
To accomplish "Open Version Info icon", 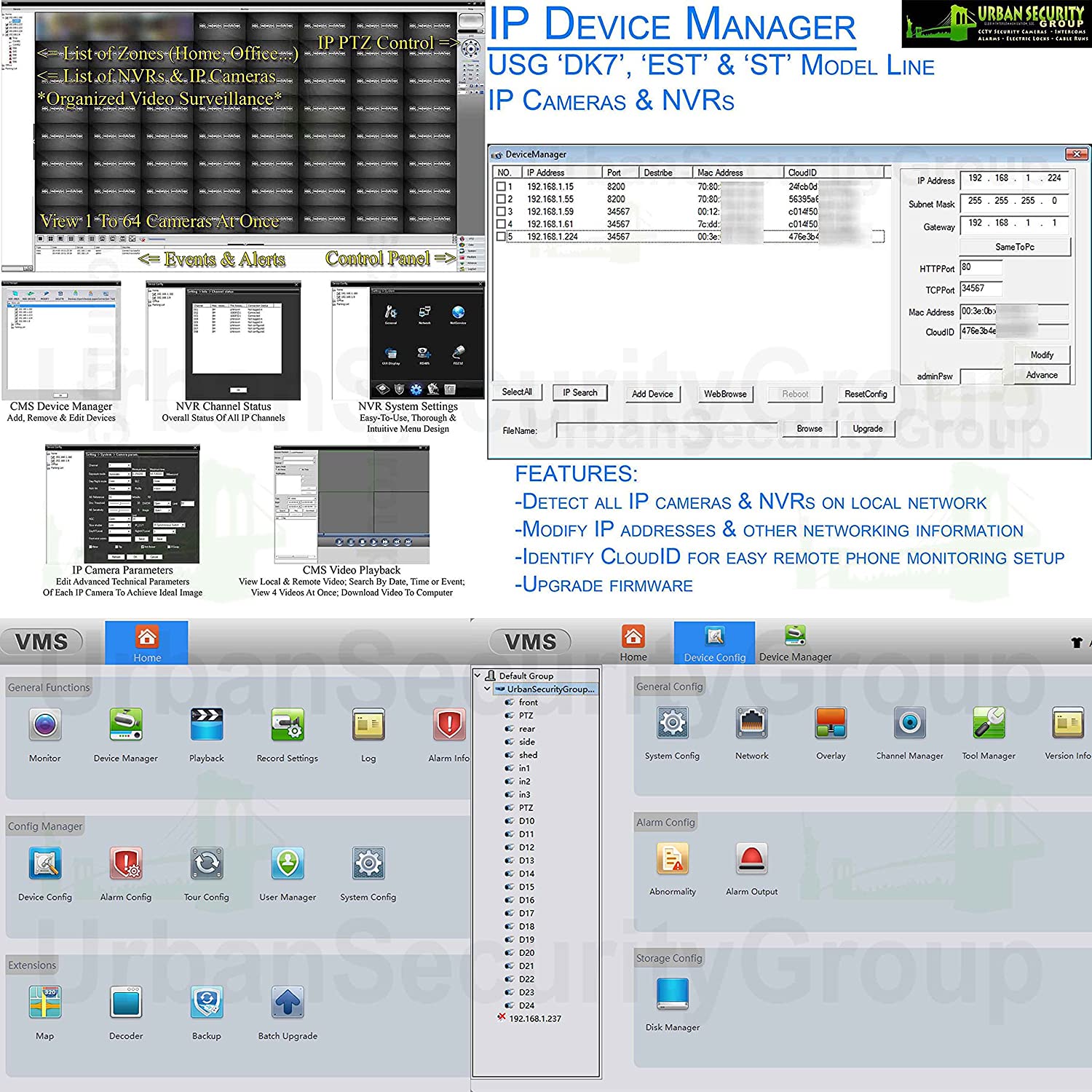I will (x=1068, y=723).
